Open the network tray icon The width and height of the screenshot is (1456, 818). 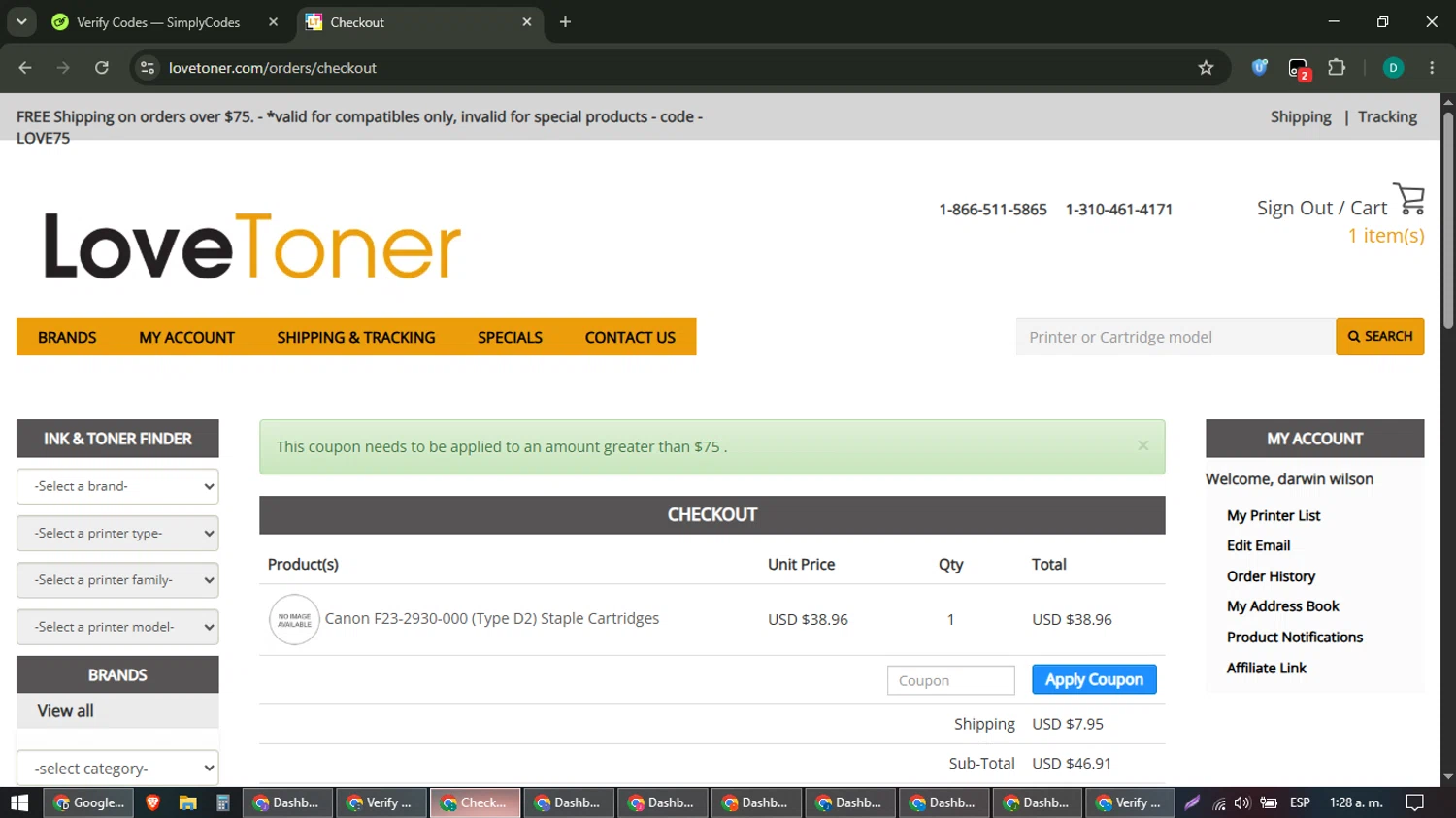1218,802
